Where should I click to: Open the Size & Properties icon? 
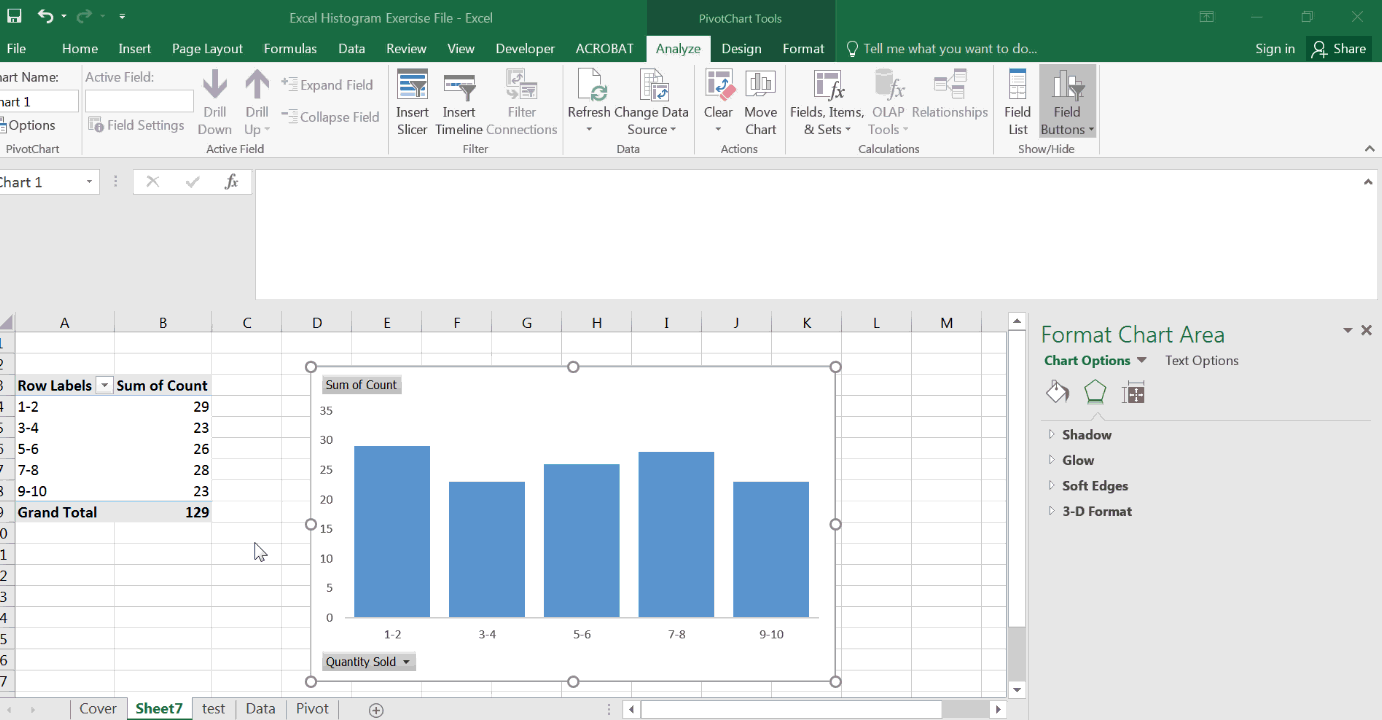pyautogui.click(x=1133, y=392)
